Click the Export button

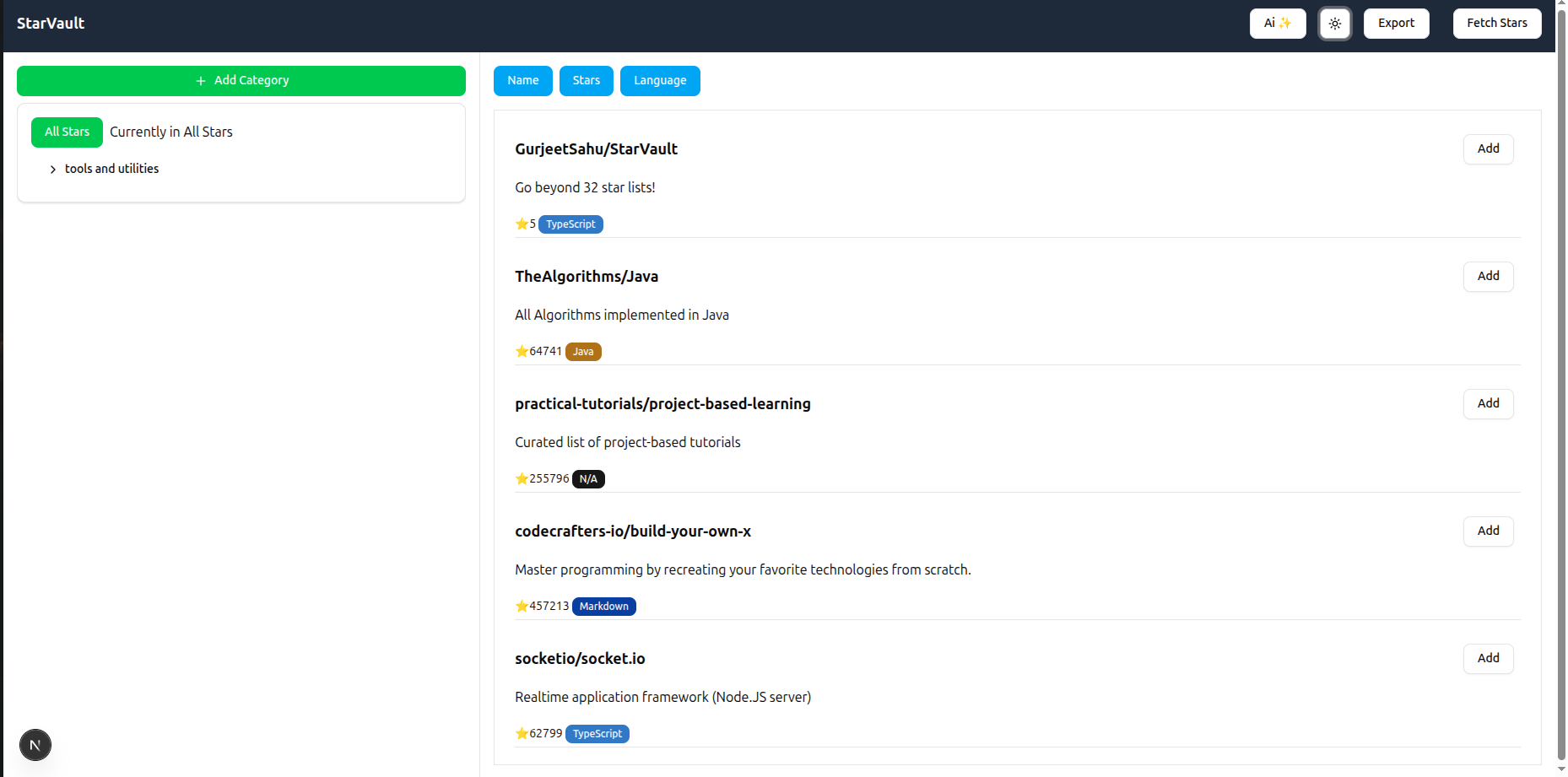[1396, 23]
